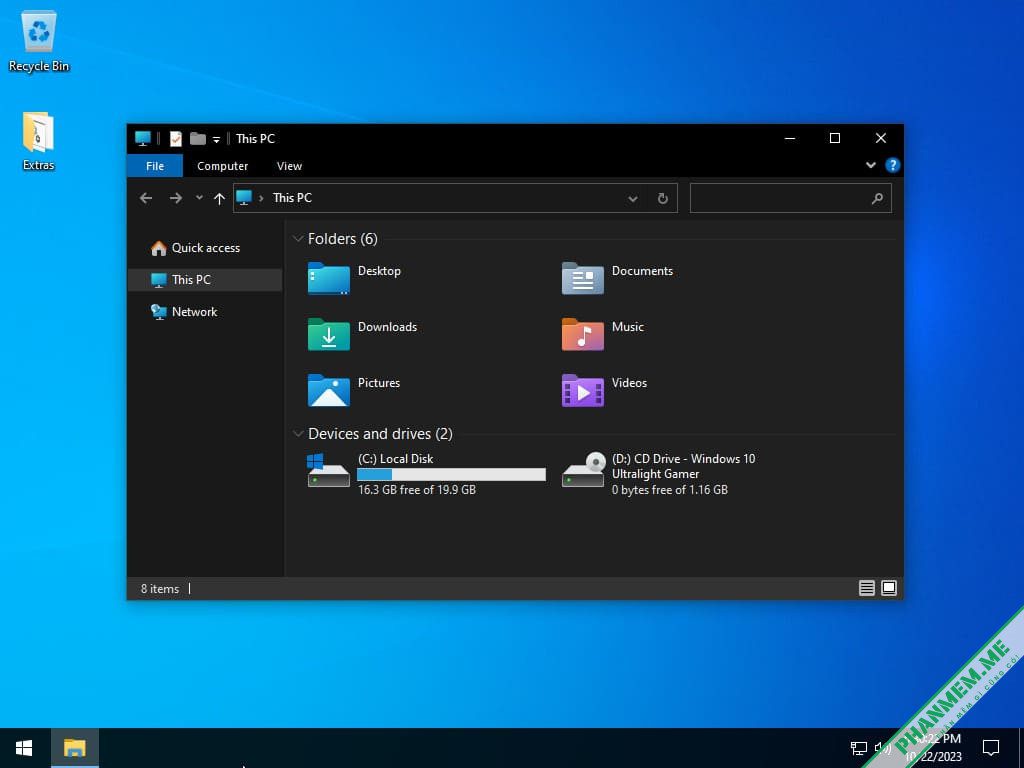Viewport: 1024px width, 768px height.
Task: Select the (C:) Local Disk drive icon
Action: tap(328, 470)
